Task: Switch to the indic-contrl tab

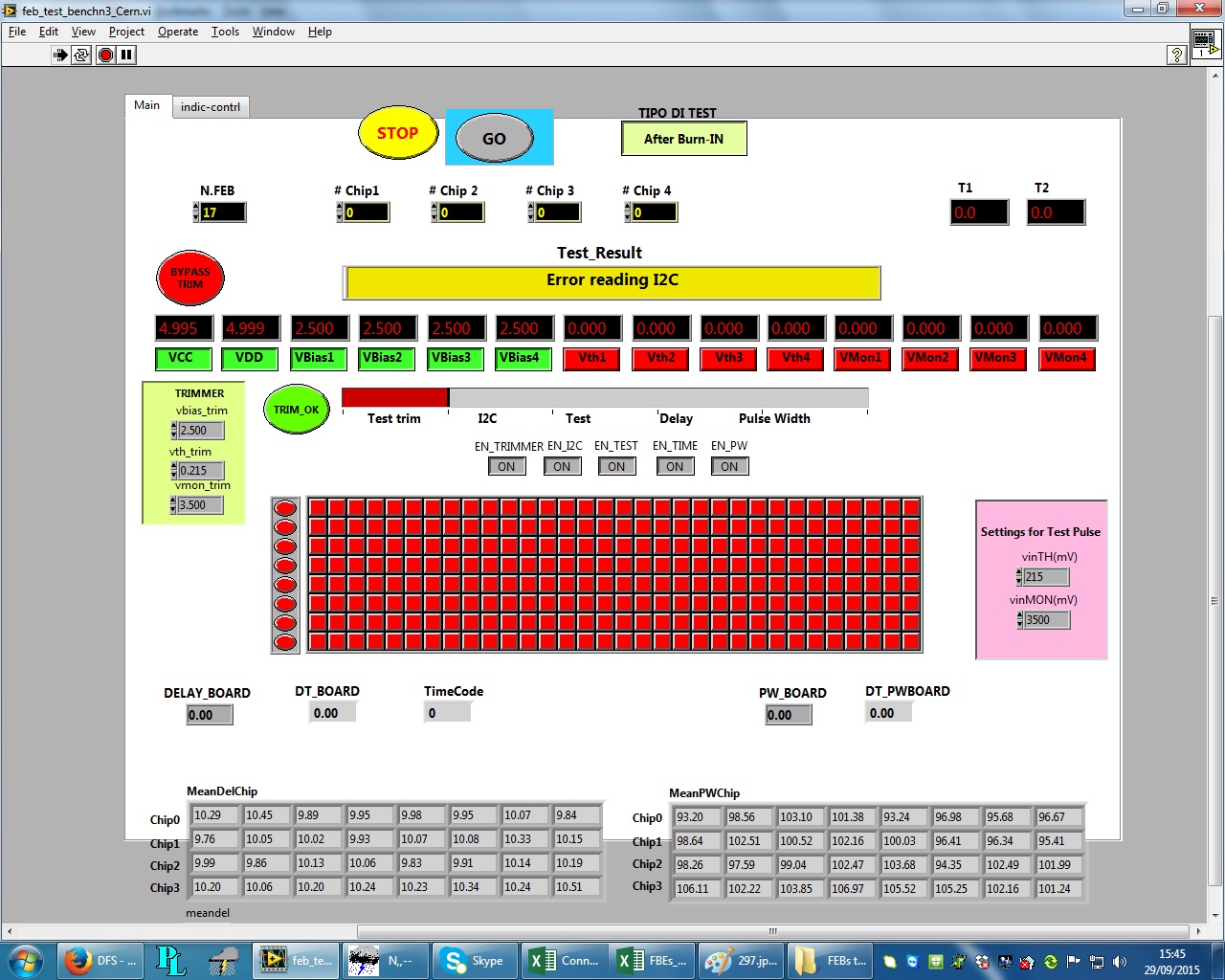Action: (211, 107)
